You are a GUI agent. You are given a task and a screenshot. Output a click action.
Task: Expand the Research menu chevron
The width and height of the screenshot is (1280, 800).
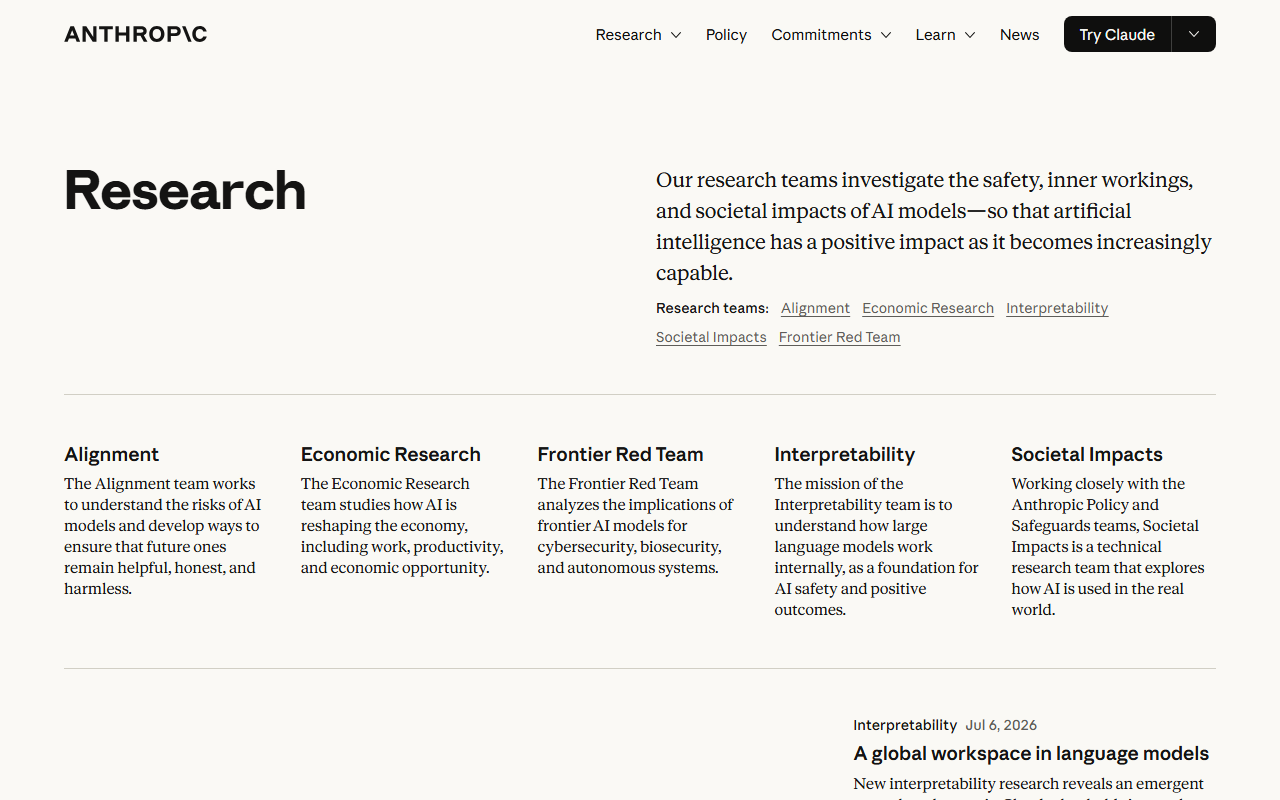[676, 35]
